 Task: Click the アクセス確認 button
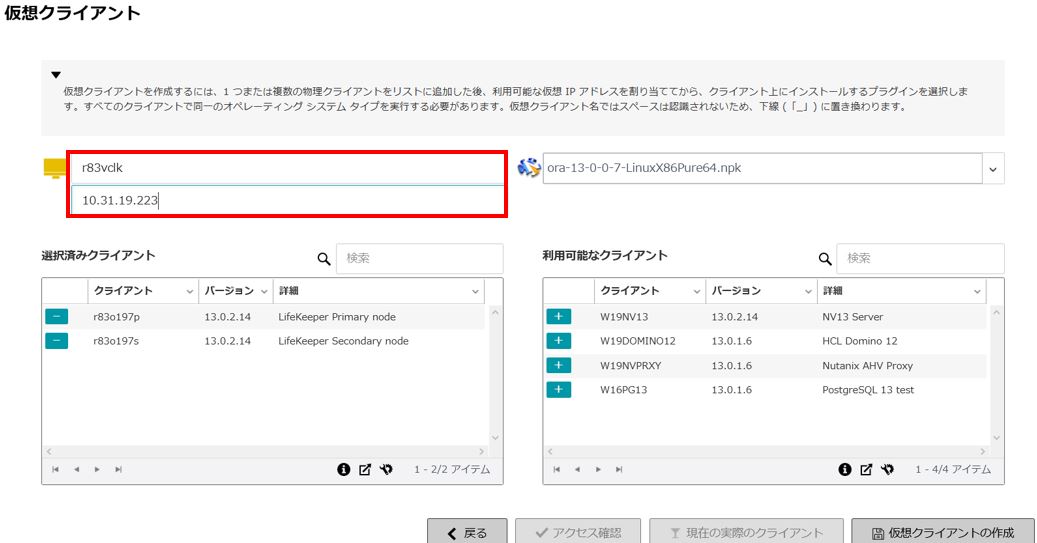pos(578,532)
